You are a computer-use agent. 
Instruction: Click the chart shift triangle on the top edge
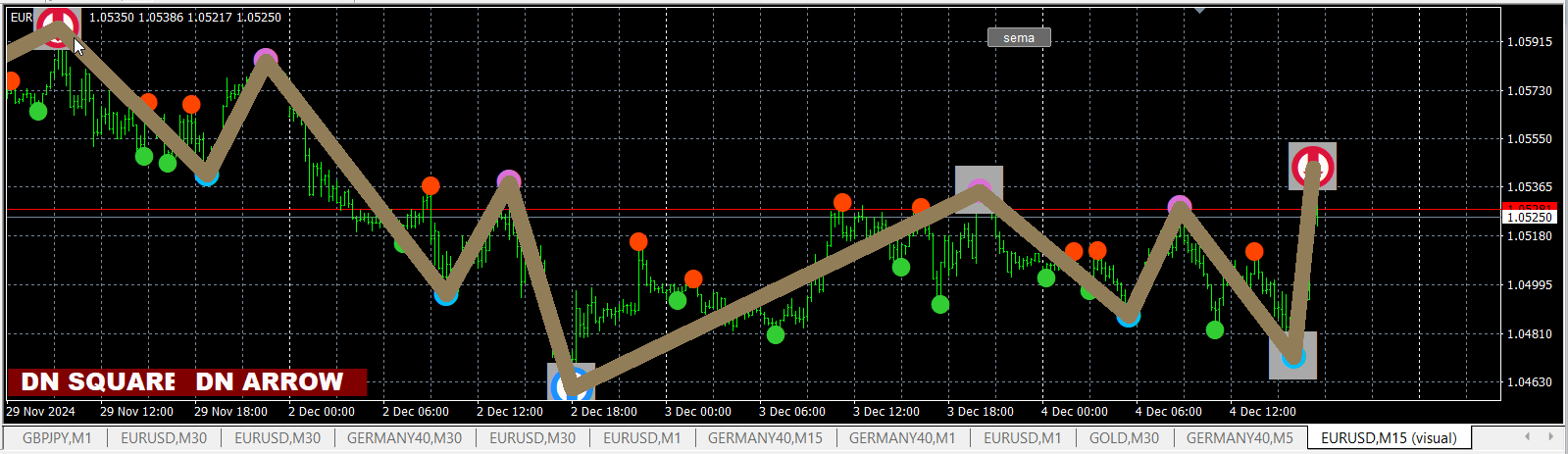(1198, 11)
